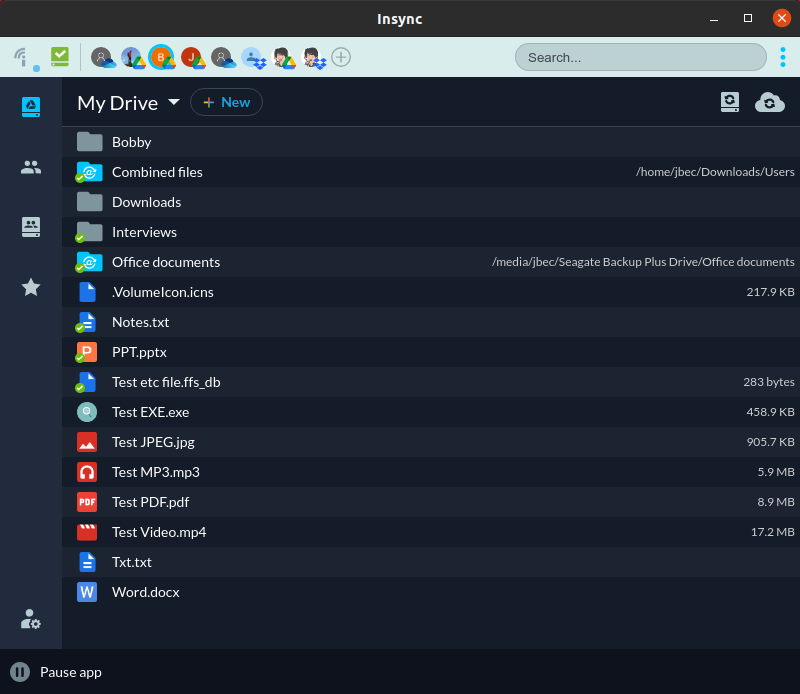Click the network signal icon in the toolbar

(21, 57)
